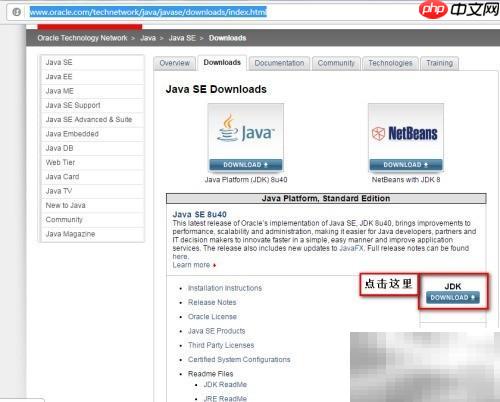The image size is (500, 402).
Task: Open the Oracle License link
Action: click(212, 317)
